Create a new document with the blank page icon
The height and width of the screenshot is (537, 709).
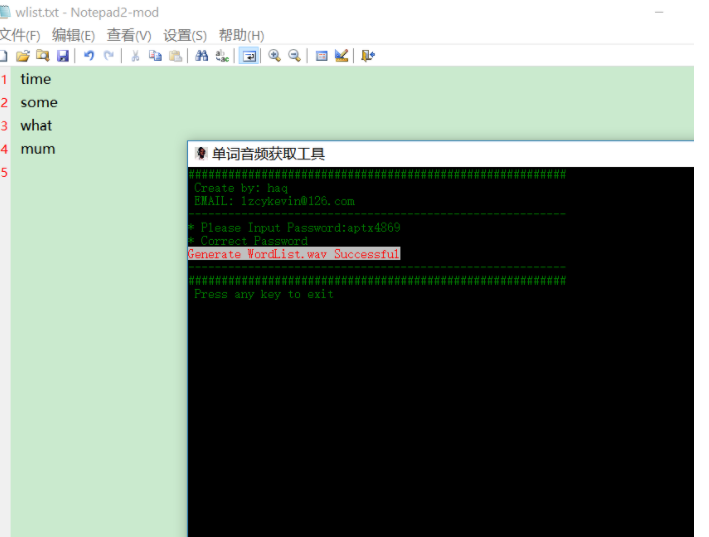point(3,56)
